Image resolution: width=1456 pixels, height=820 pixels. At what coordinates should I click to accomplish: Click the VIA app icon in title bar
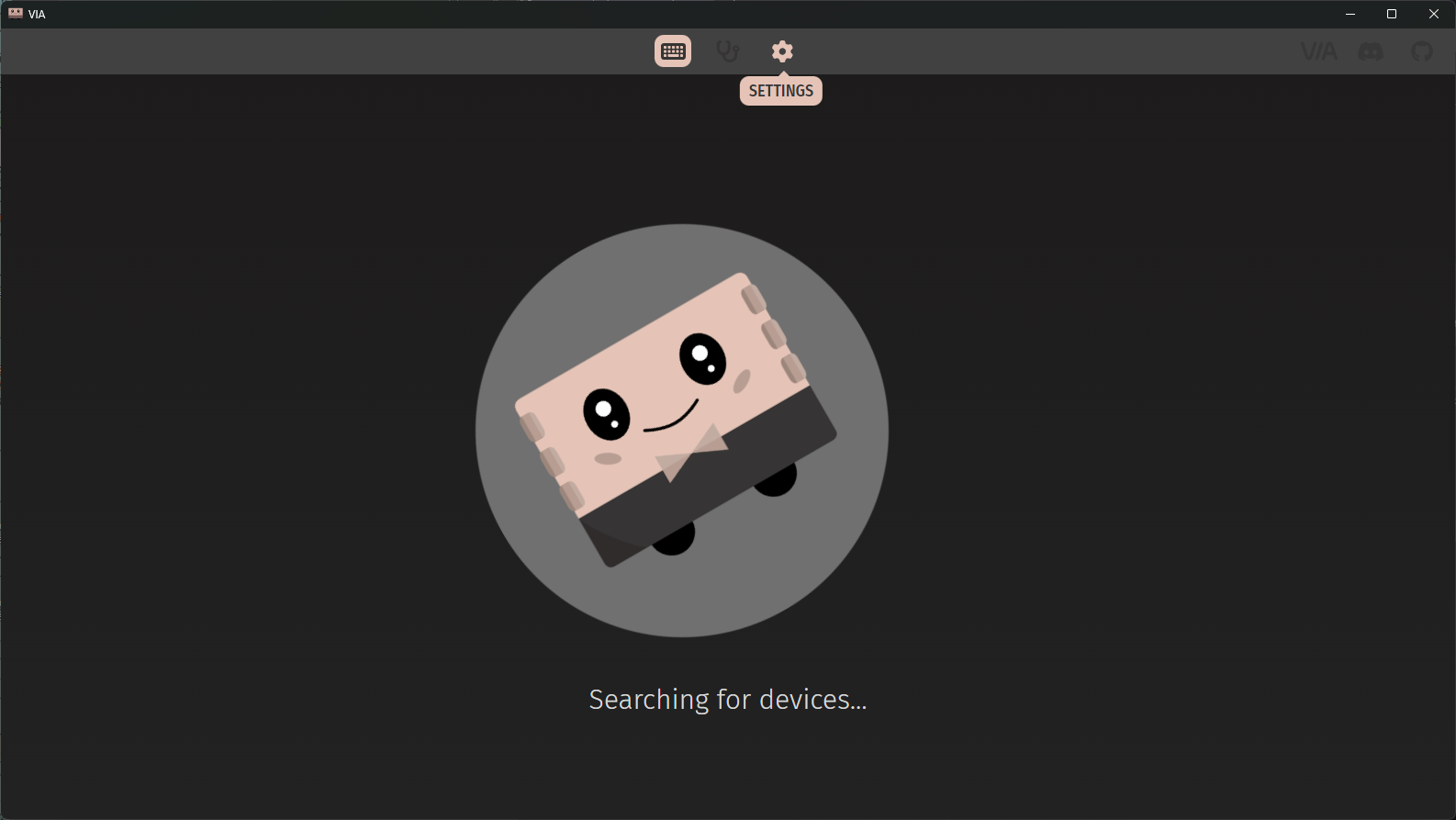coord(16,14)
